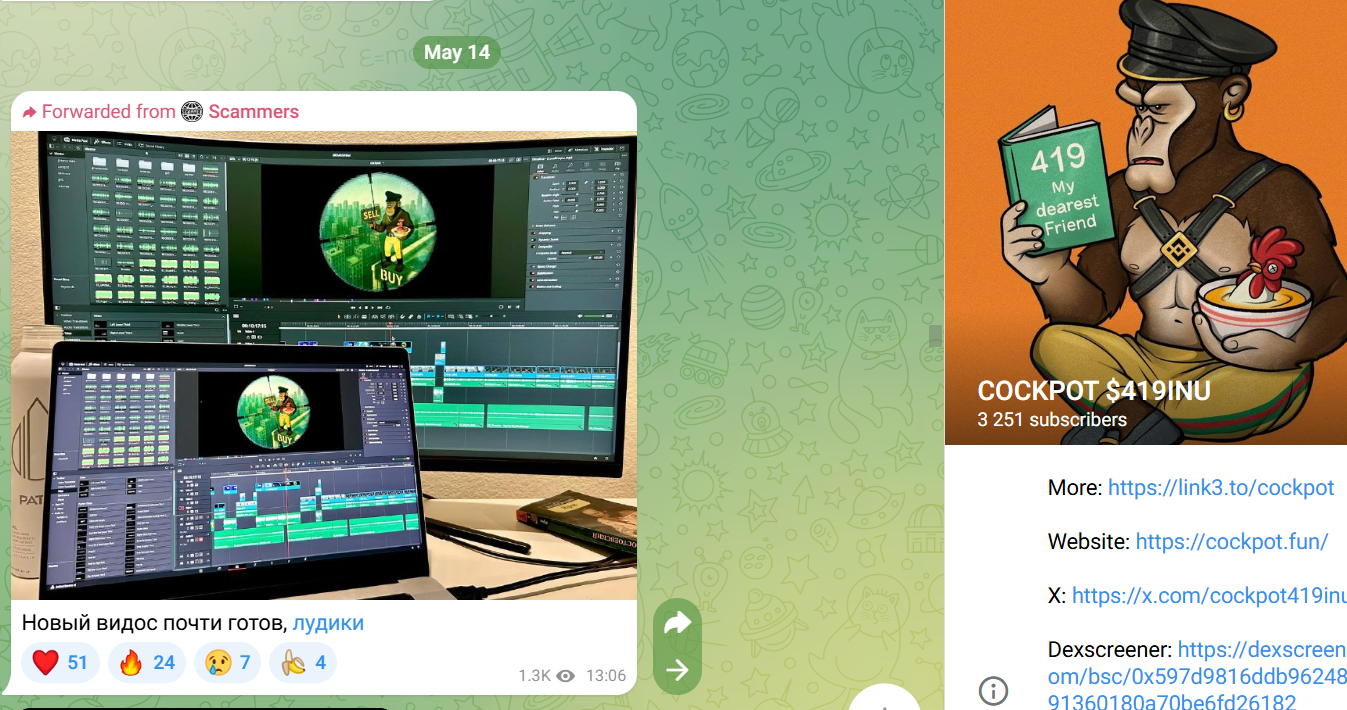Image resolution: width=1347 pixels, height=710 pixels.
Task: Click the 3 251 subscribers text
Action: [x=1052, y=420]
